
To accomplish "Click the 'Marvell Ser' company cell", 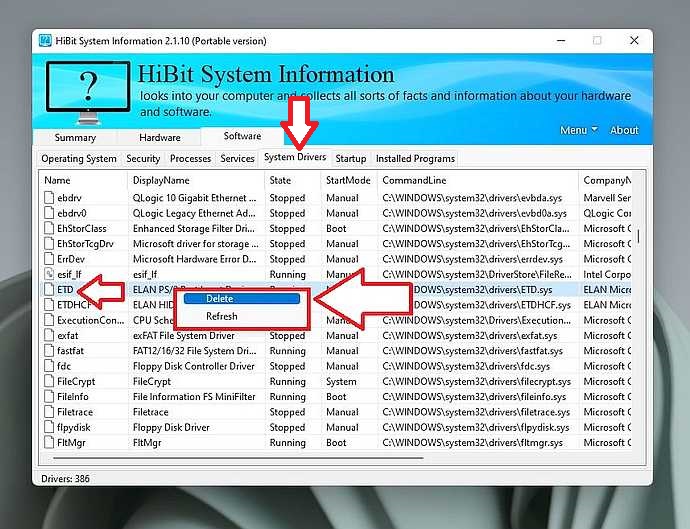I will [x=607, y=198].
